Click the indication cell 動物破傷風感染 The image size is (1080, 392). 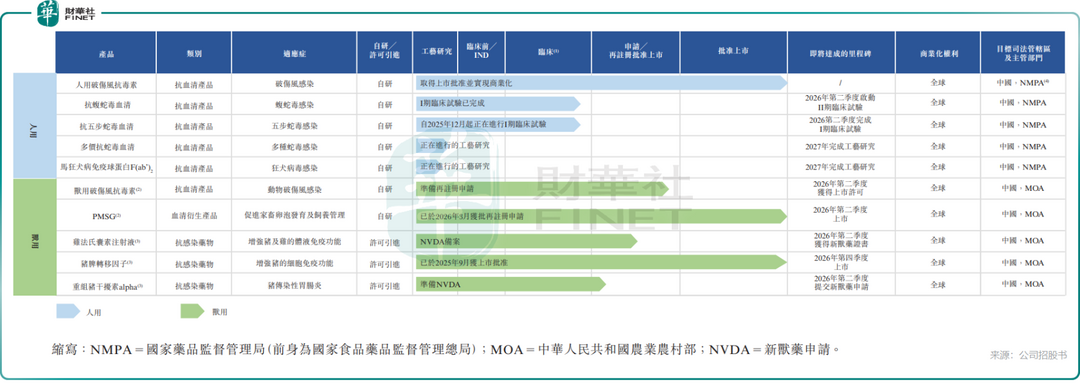294,189
